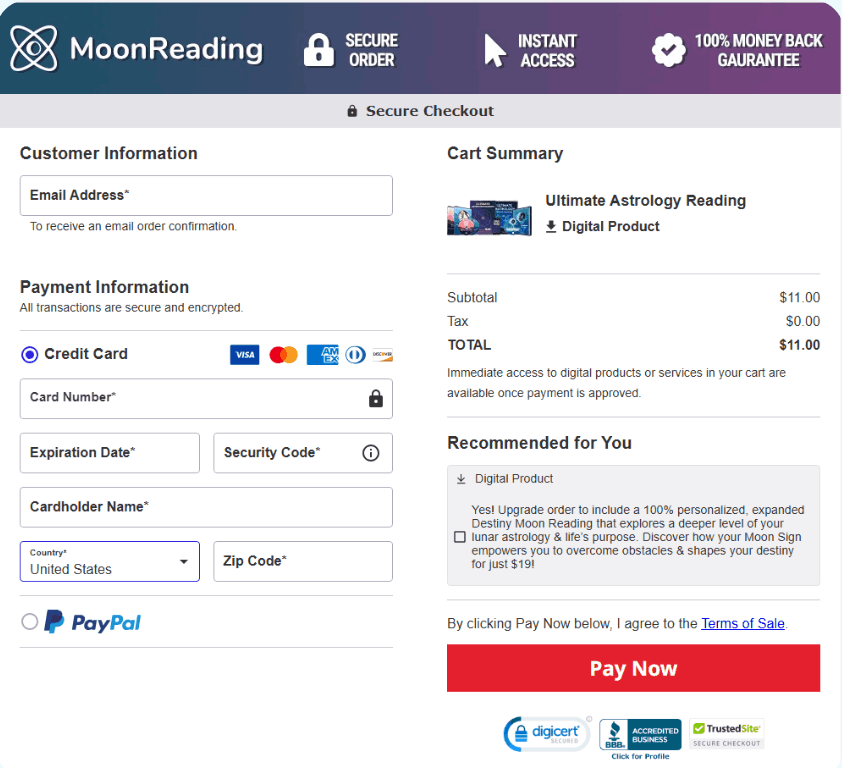
Task: Click the TrustedSite Secure Checkout badge
Action: pyautogui.click(x=726, y=733)
